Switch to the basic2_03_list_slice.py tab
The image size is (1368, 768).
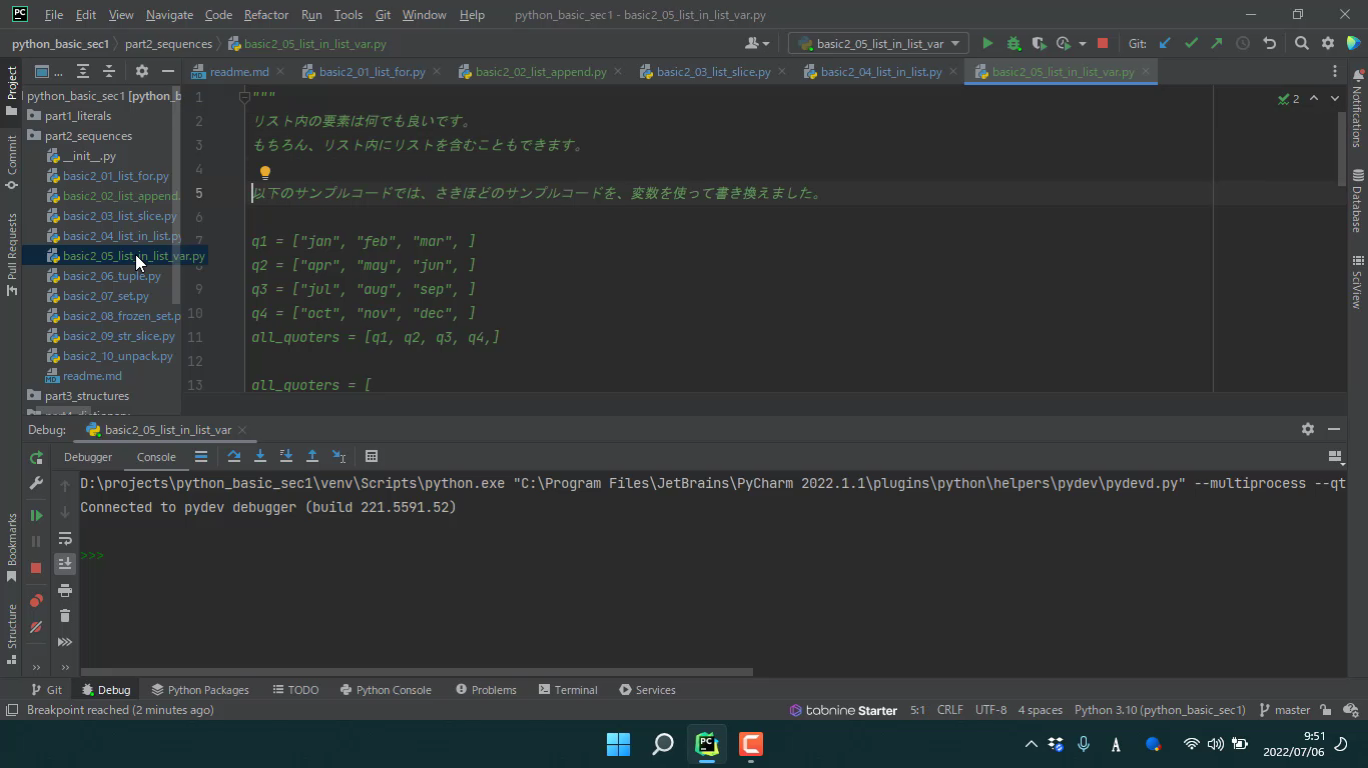[x=713, y=72]
